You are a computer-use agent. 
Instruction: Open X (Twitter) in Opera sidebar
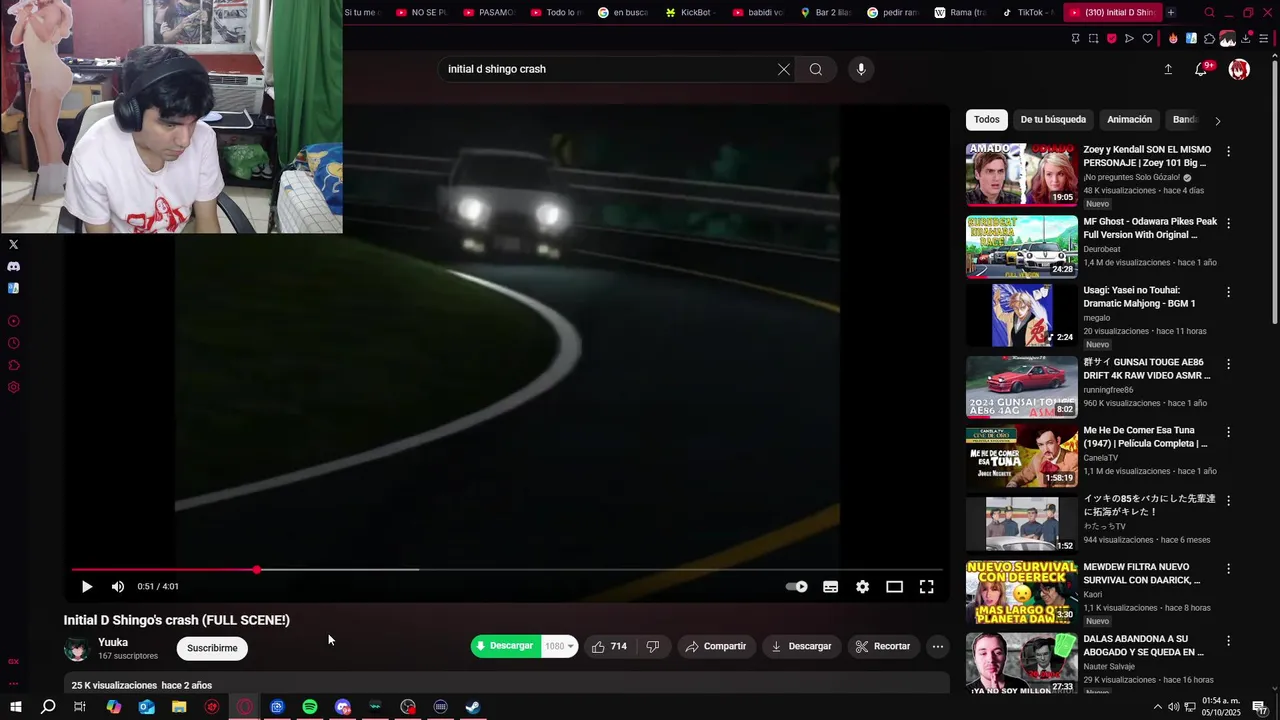point(13,244)
